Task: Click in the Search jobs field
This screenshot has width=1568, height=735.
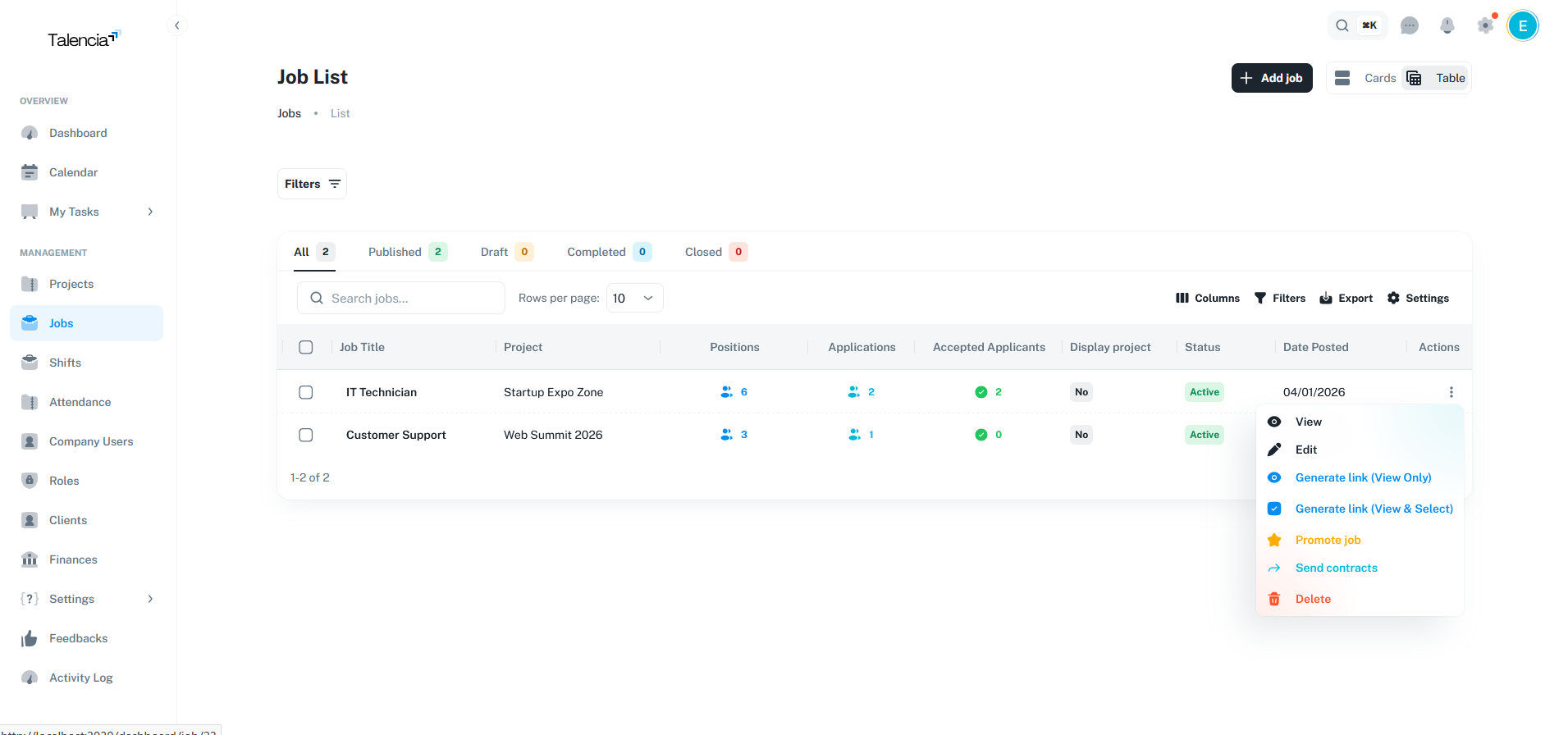Action: pyautogui.click(x=401, y=298)
